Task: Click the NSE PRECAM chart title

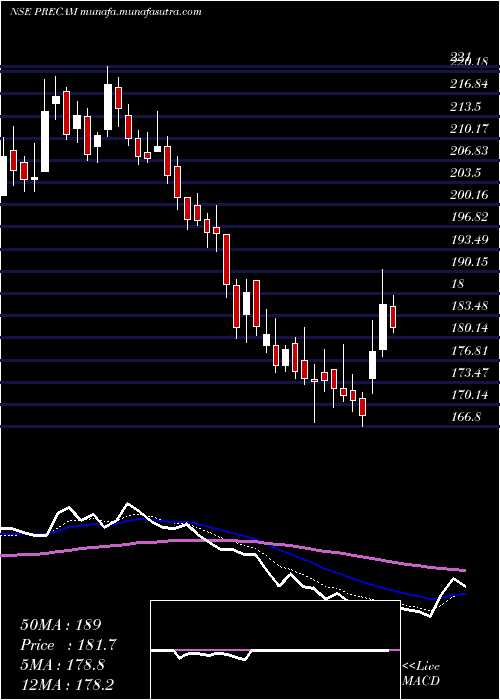Action: pyautogui.click(x=44, y=12)
